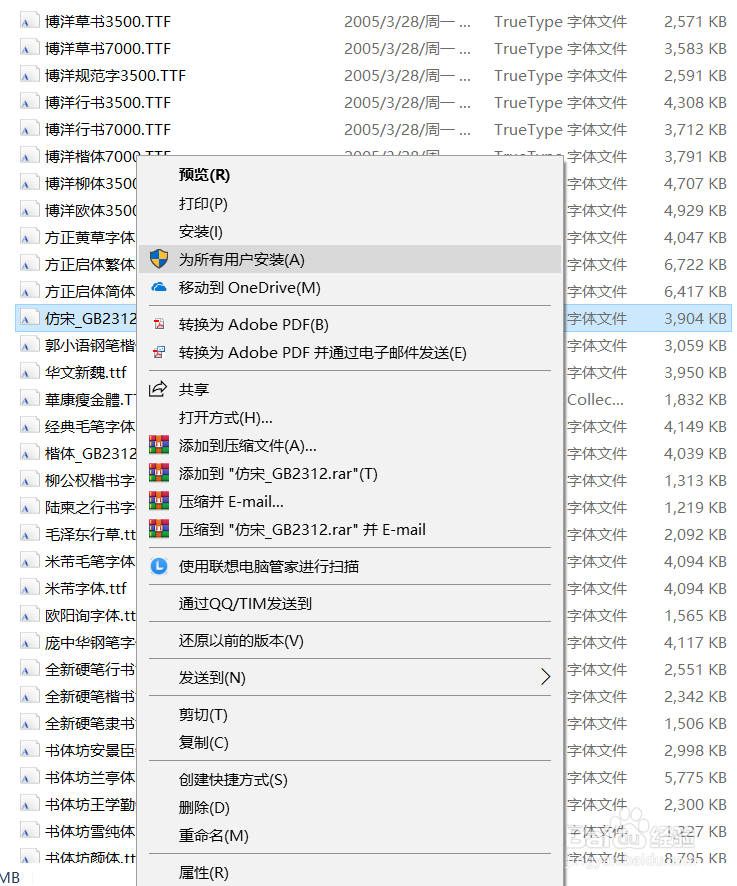Select 复制(C) in the context menu

pyautogui.click(x=203, y=742)
